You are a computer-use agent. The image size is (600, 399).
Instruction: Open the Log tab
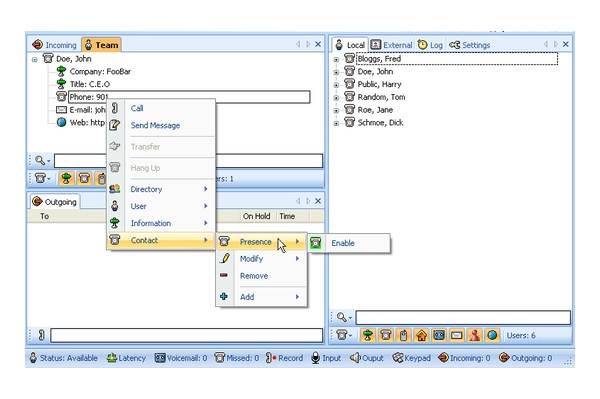click(430, 45)
